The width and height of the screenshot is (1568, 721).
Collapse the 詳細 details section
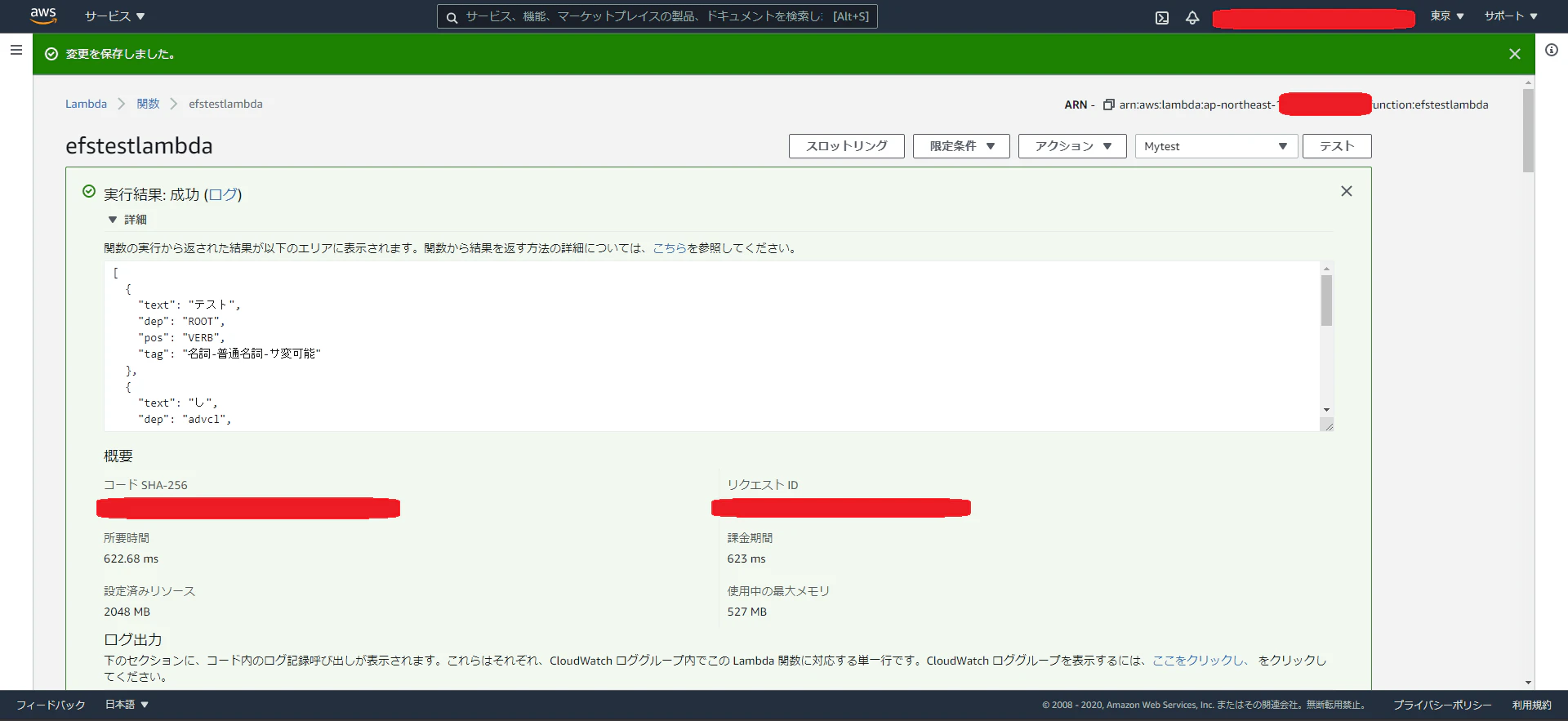click(x=127, y=220)
